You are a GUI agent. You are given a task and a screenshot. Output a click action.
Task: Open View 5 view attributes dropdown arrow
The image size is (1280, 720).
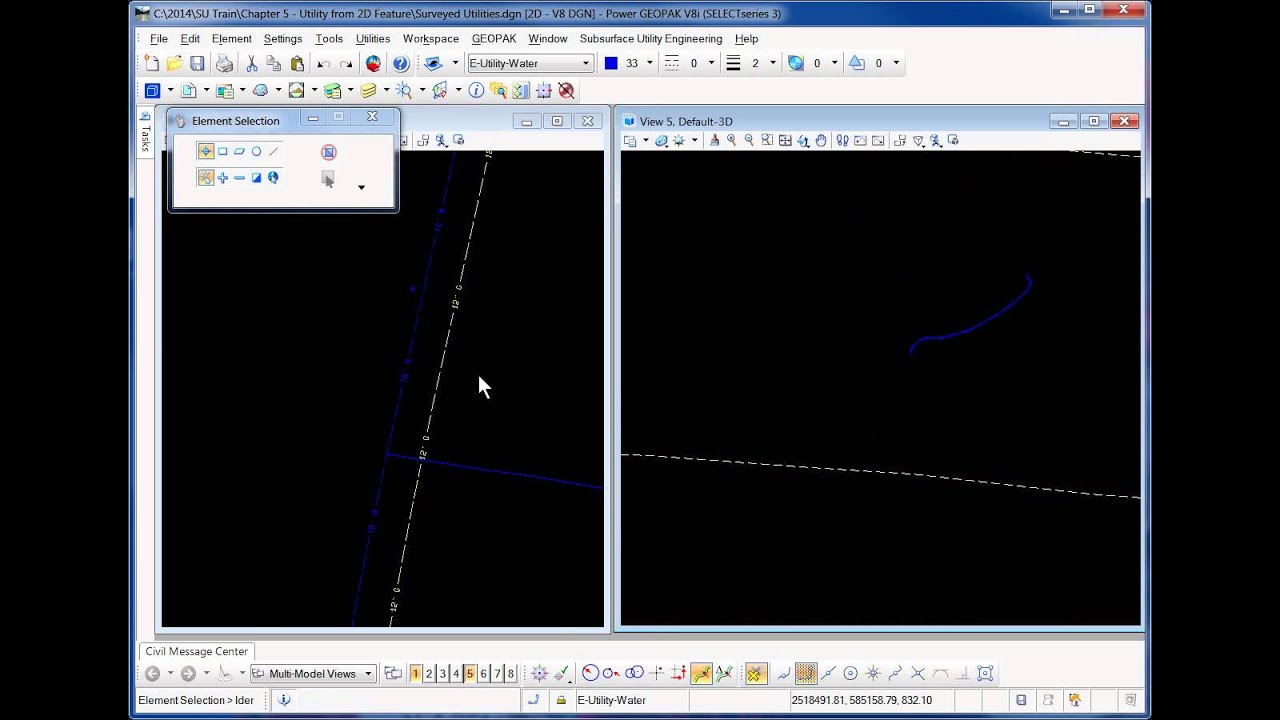coord(645,140)
